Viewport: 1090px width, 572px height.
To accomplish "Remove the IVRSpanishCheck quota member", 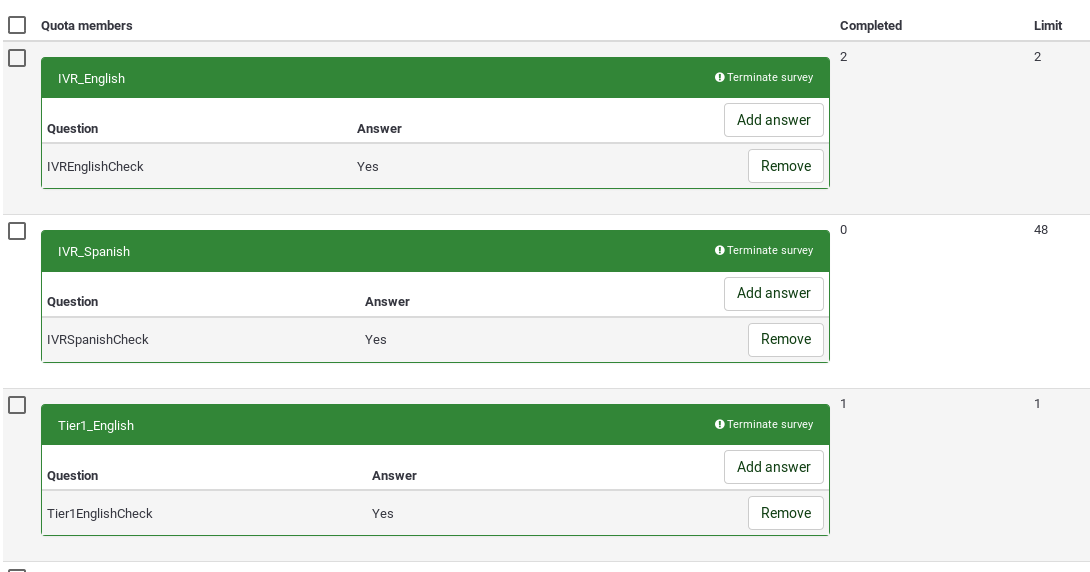I will point(785,339).
